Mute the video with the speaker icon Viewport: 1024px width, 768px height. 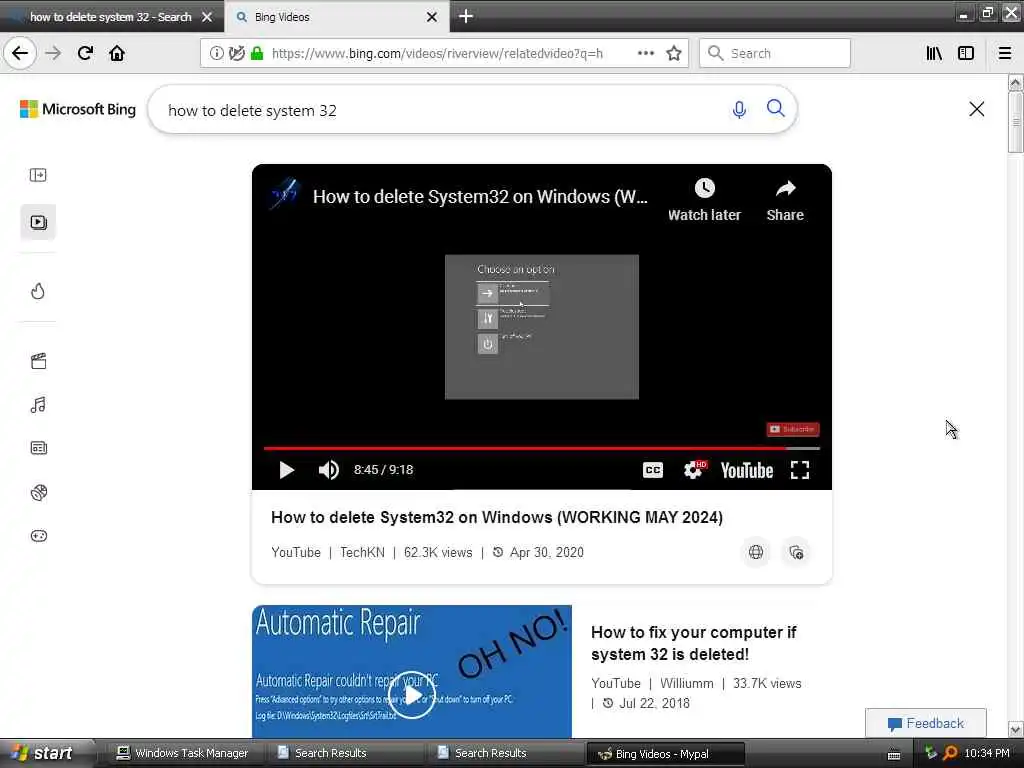pyautogui.click(x=328, y=470)
